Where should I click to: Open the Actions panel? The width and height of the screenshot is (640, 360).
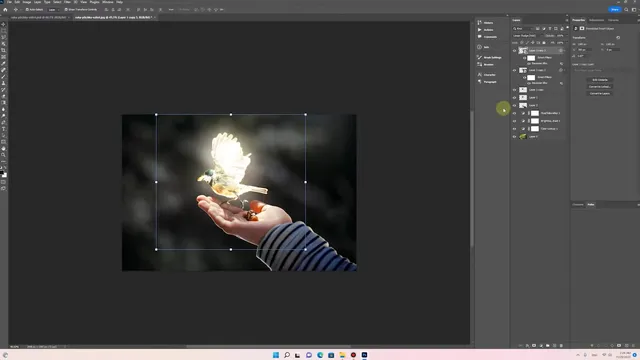(485, 30)
